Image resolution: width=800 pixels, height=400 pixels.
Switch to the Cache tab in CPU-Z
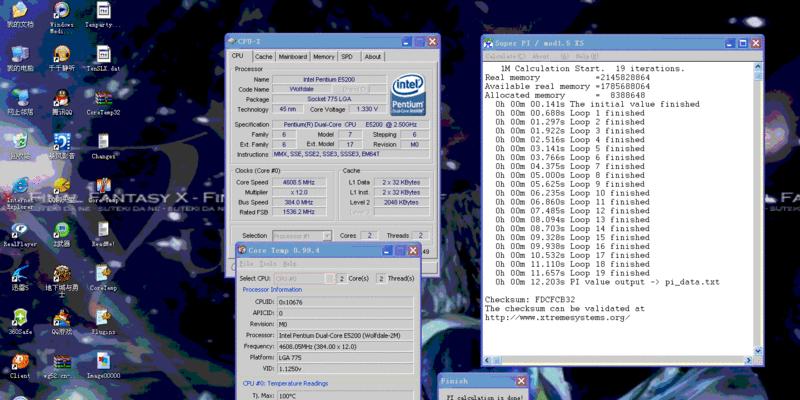coord(264,57)
